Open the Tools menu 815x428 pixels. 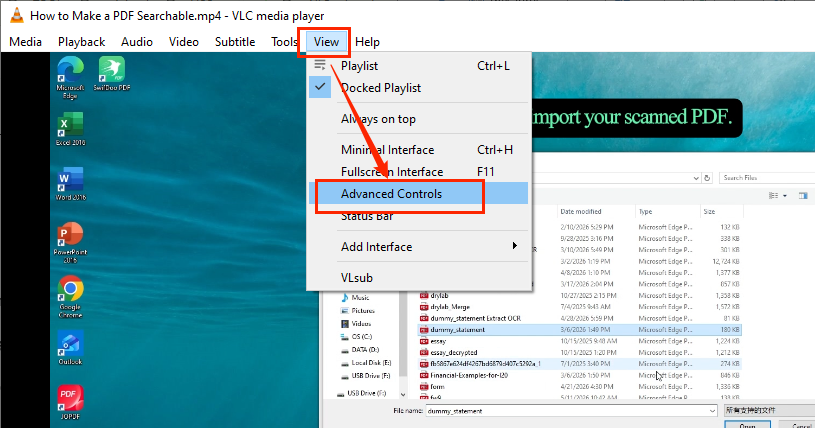(284, 42)
